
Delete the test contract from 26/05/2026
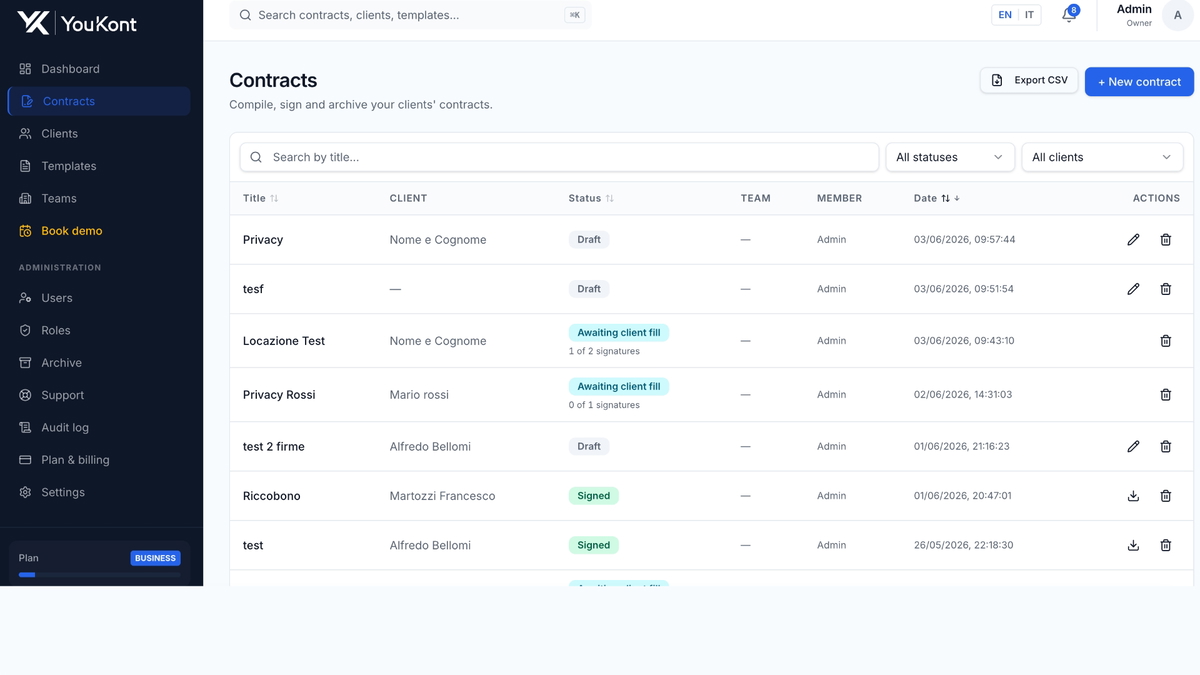(x=1165, y=546)
